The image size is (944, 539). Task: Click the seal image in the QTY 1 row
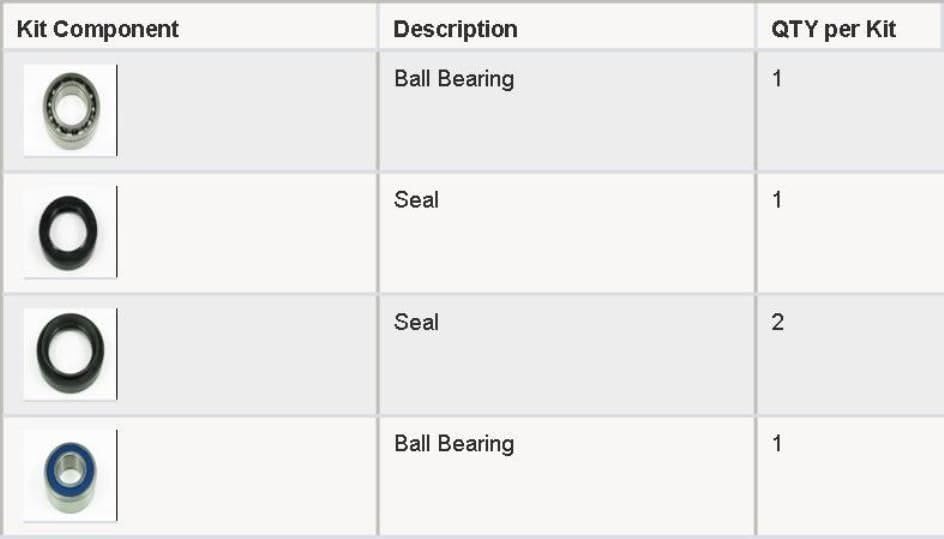click(69, 231)
